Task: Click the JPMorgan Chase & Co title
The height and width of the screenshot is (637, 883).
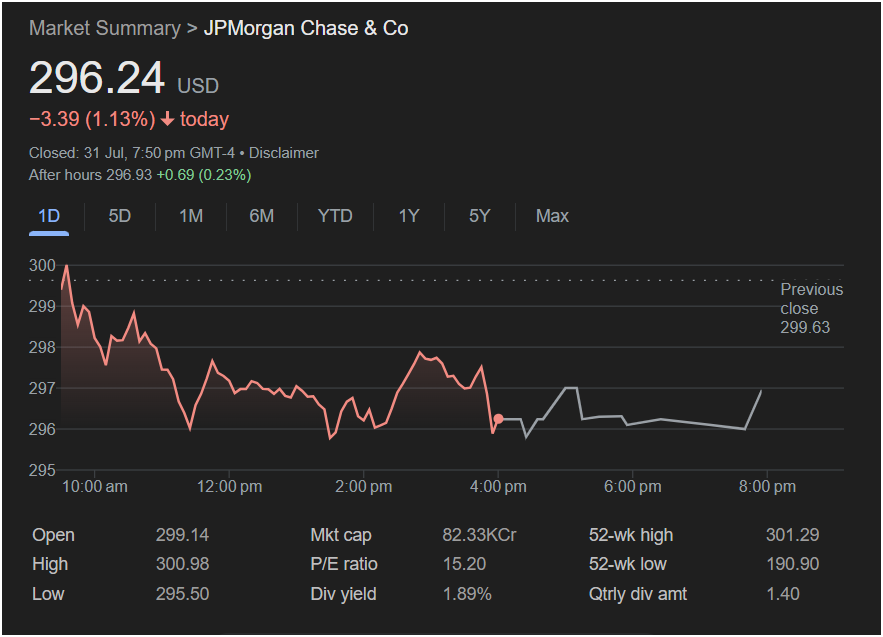Action: point(306,28)
